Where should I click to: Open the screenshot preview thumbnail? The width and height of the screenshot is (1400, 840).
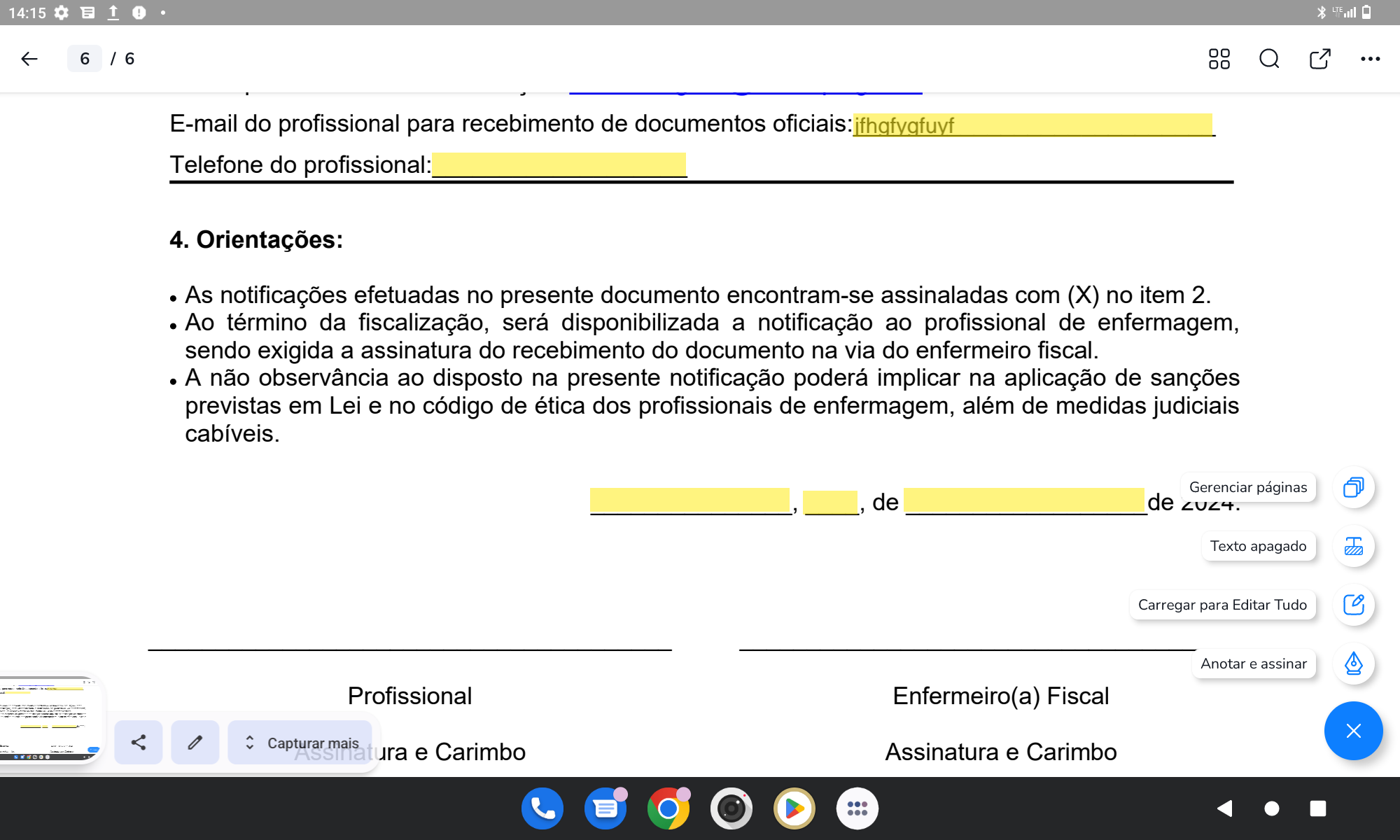pos(49,720)
